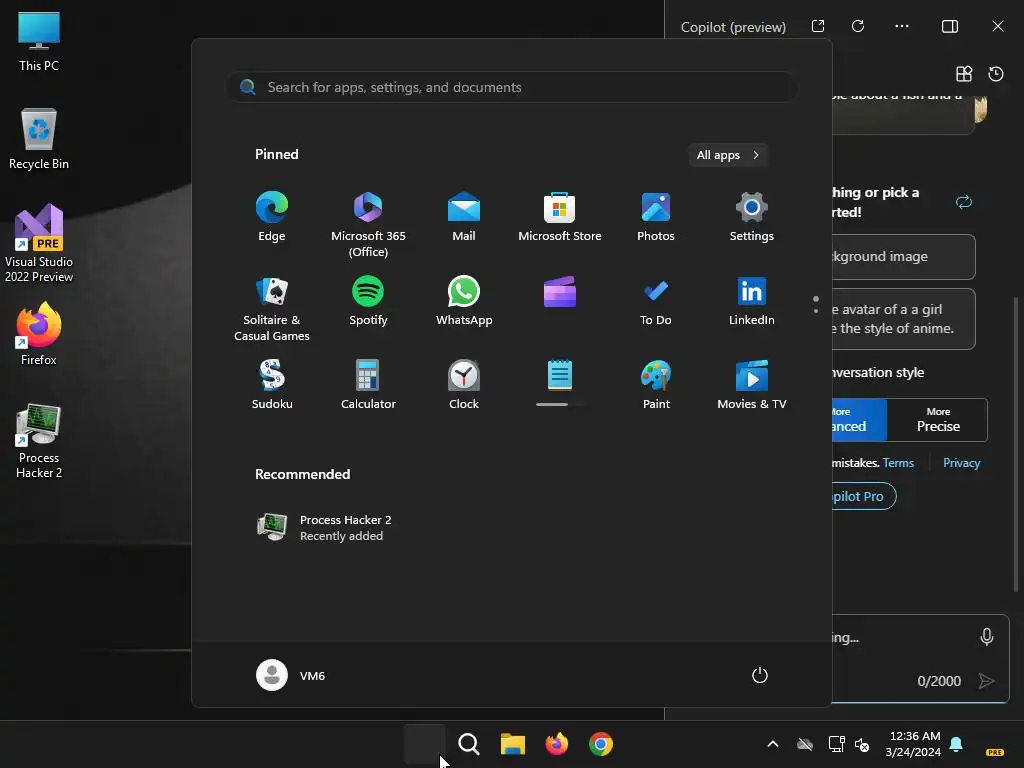Open Copilot Terms link

point(898,462)
